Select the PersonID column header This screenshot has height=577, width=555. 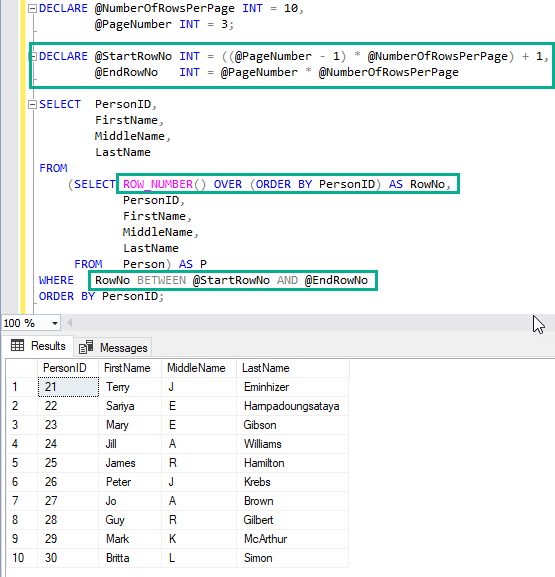pos(68,368)
